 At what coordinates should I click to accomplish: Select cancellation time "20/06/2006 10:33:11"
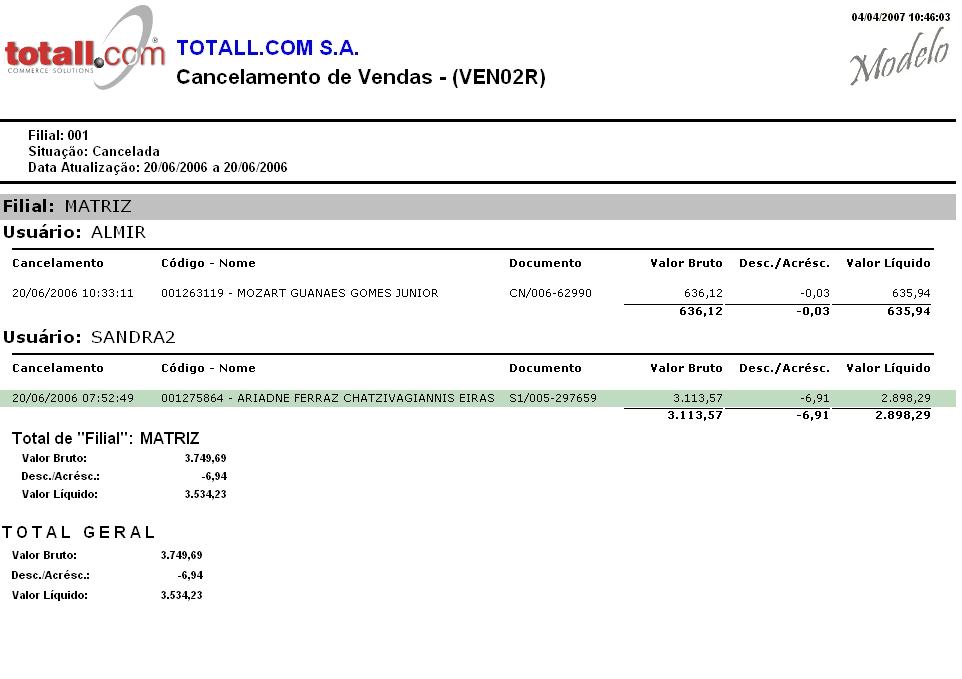[73, 293]
